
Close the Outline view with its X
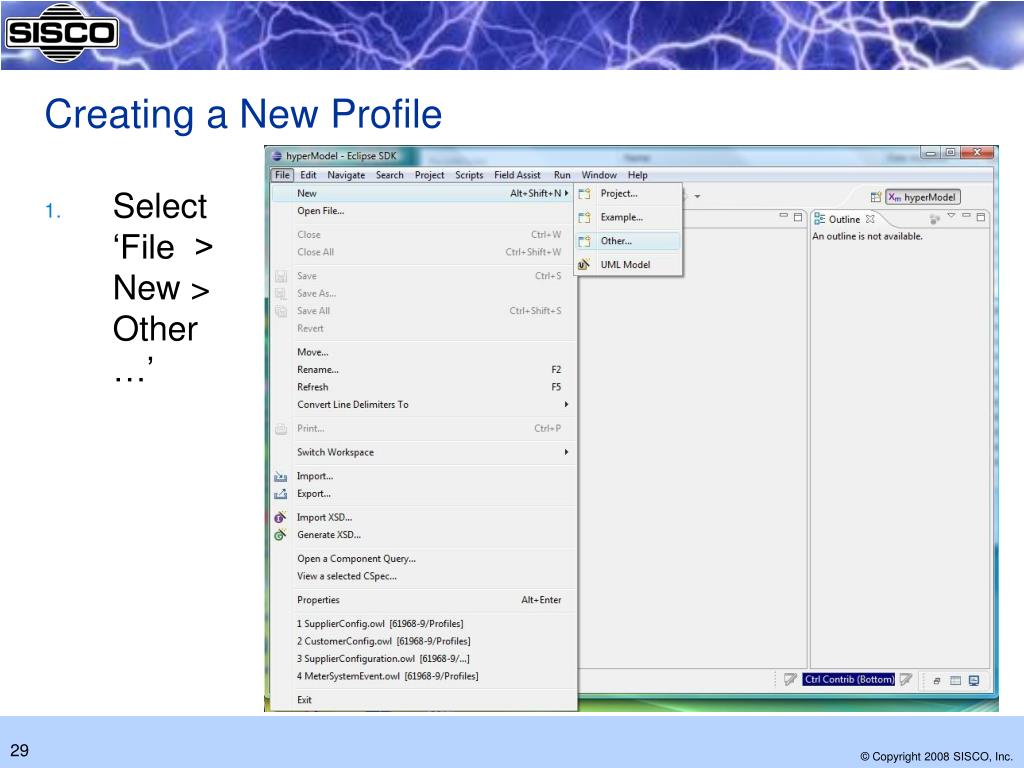870,219
